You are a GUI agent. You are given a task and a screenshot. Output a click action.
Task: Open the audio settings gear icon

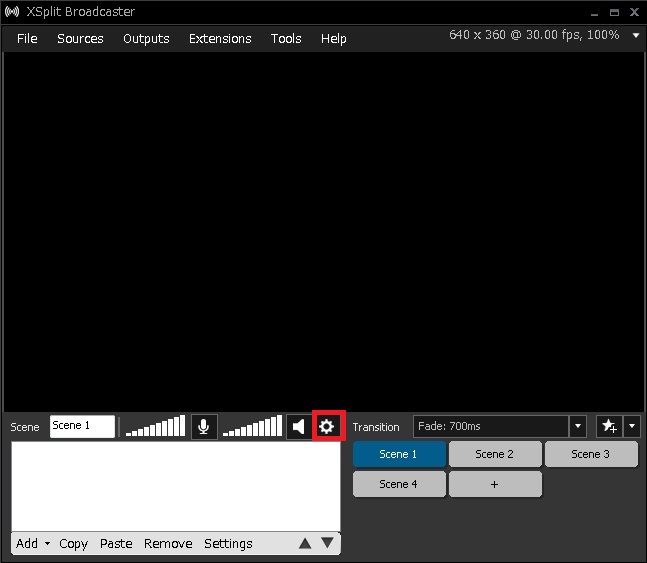pyautogui.click(x=327, y=426)
